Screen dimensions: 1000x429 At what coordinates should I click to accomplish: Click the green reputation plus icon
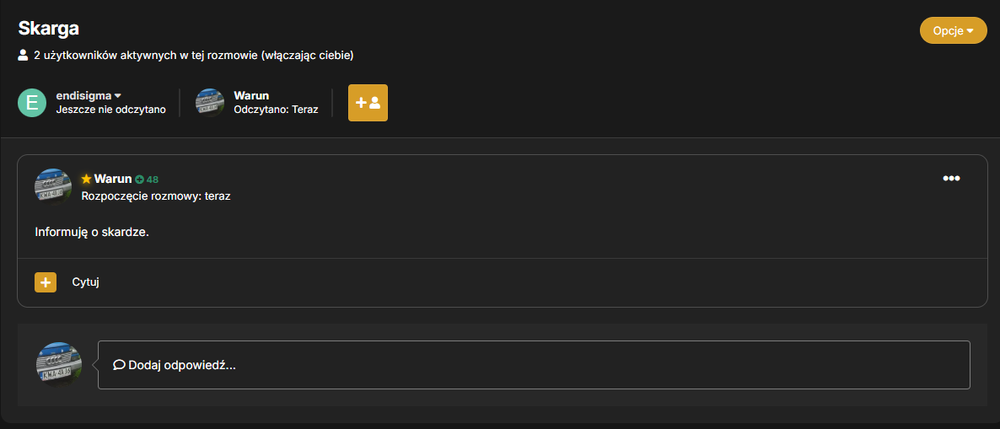pyautogui.click(x=139, y=180)
